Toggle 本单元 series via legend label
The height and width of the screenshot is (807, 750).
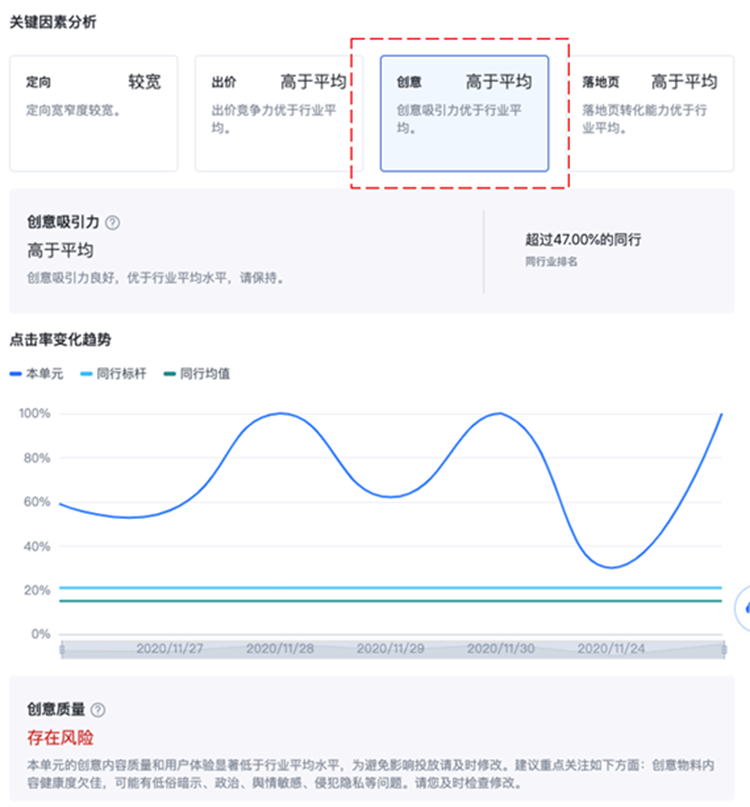pos(47,374)
